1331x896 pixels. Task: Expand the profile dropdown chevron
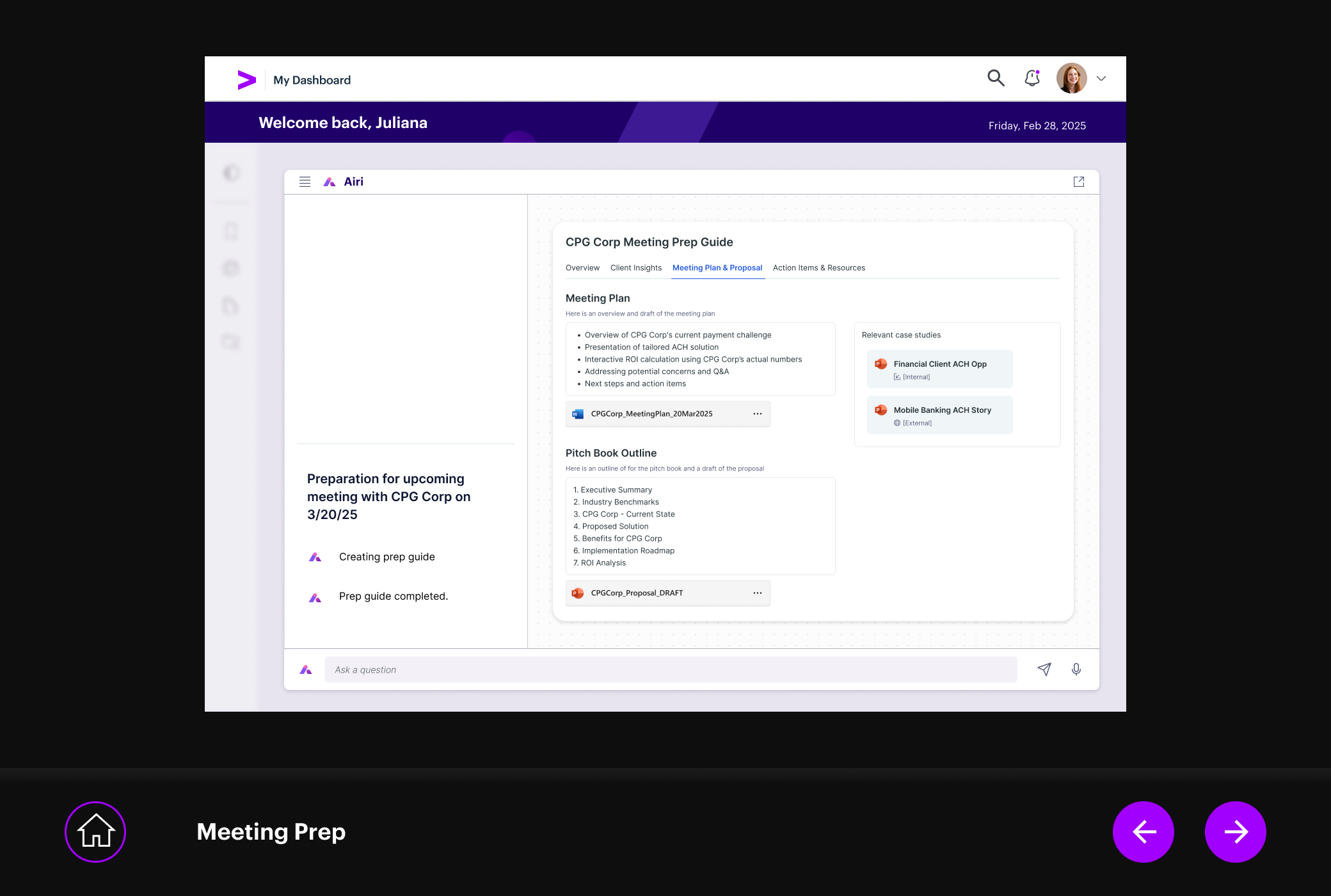pyautogui.click(x=1101, y=79)
